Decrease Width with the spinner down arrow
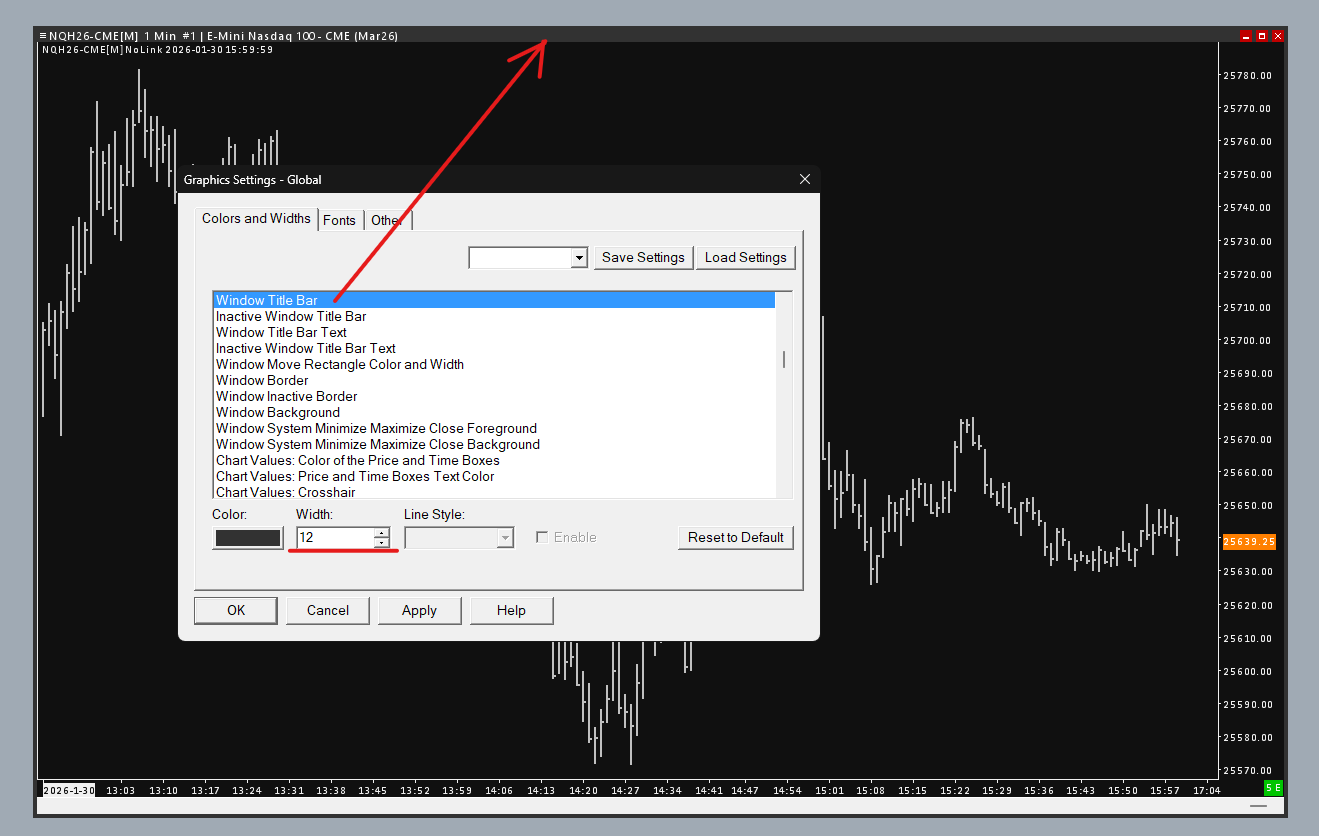 coord(382,543)
